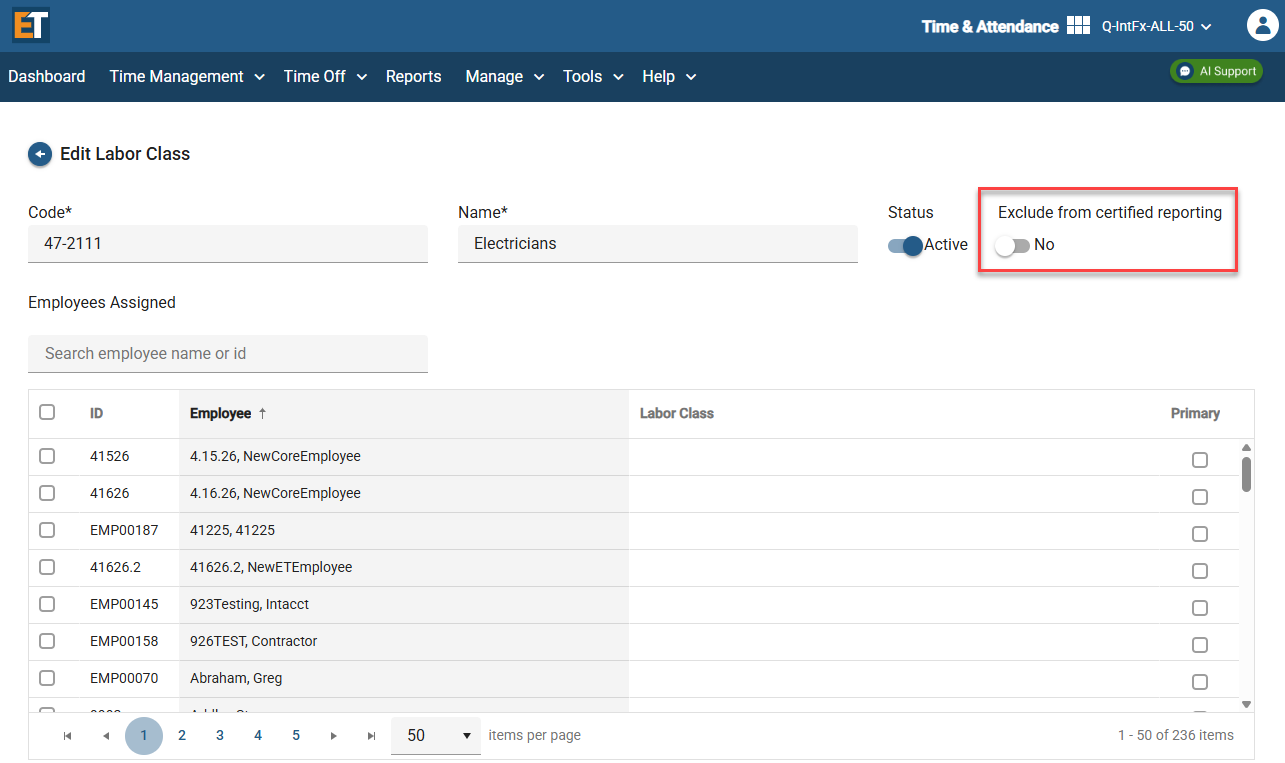Open the AI Support chat button
Image resolution: width=1285 pixels, height=763 pixels.
pyautogui.click(x=1216, y=71)
